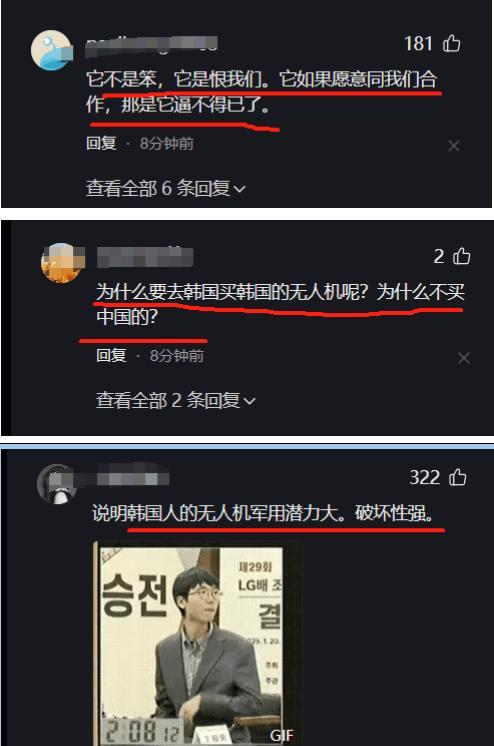Reply to the first comment via 回复

(101, 143)
